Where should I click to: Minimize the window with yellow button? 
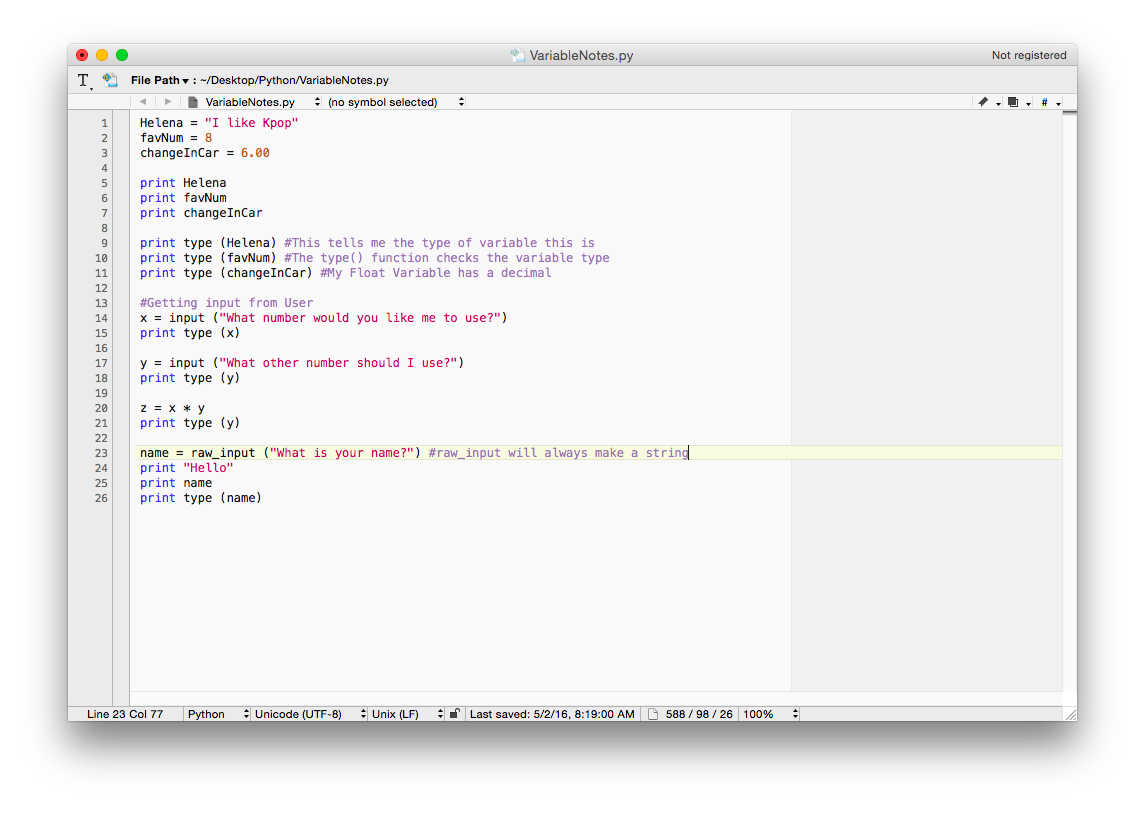pos(102,55)
